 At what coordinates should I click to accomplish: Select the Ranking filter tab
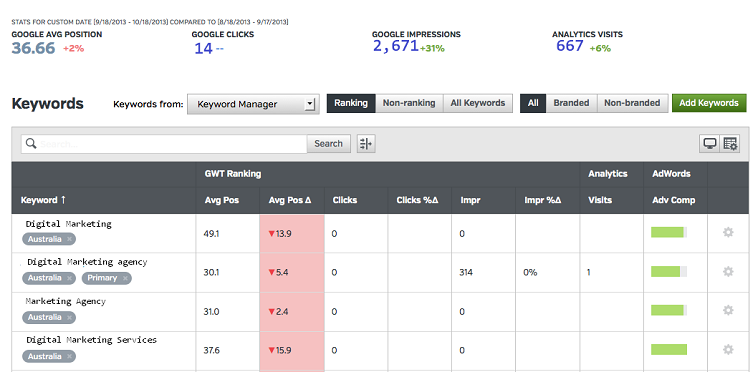click(x=351, y=103)
